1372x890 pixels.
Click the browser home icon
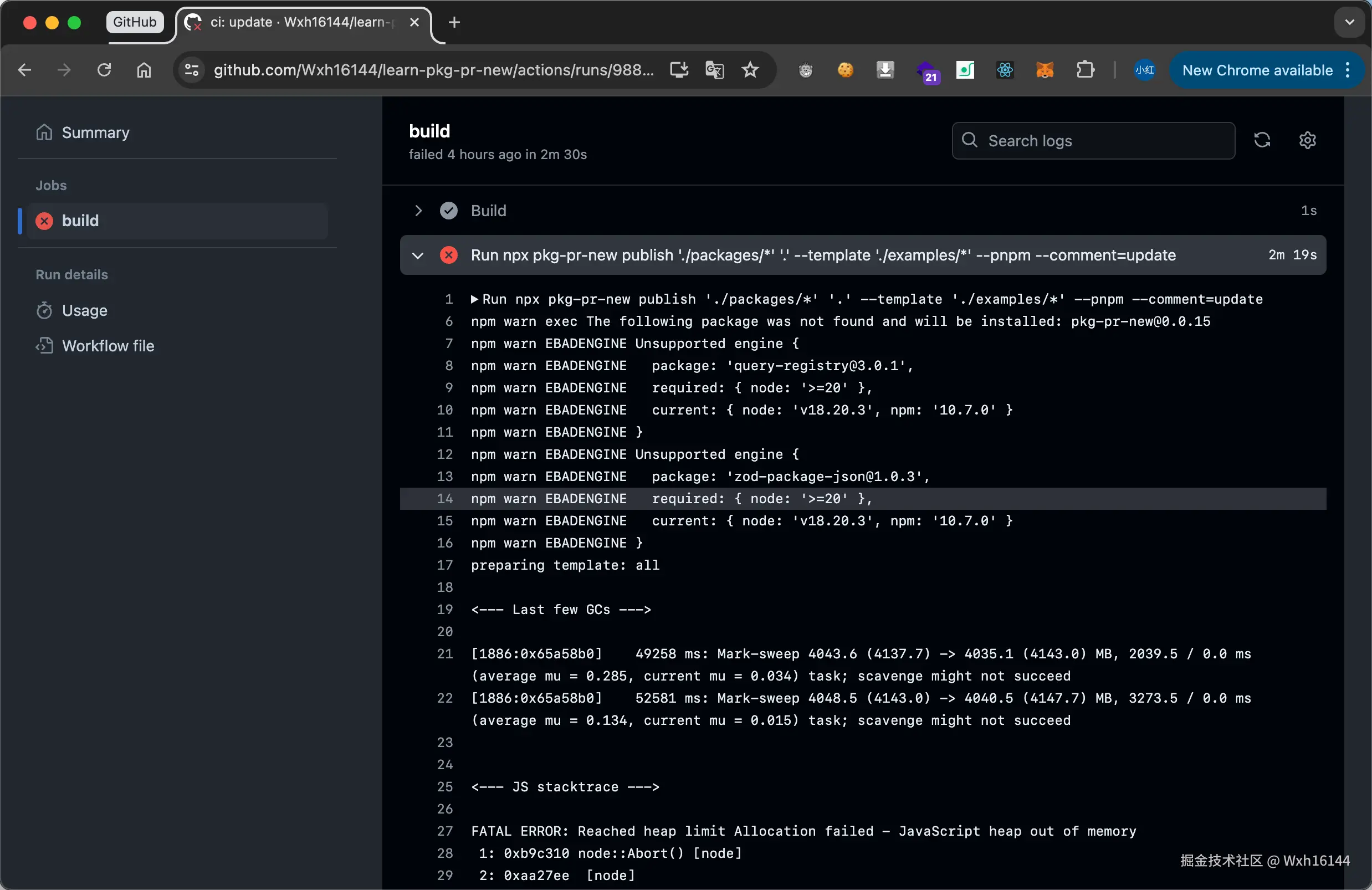(x=144, y=70)
